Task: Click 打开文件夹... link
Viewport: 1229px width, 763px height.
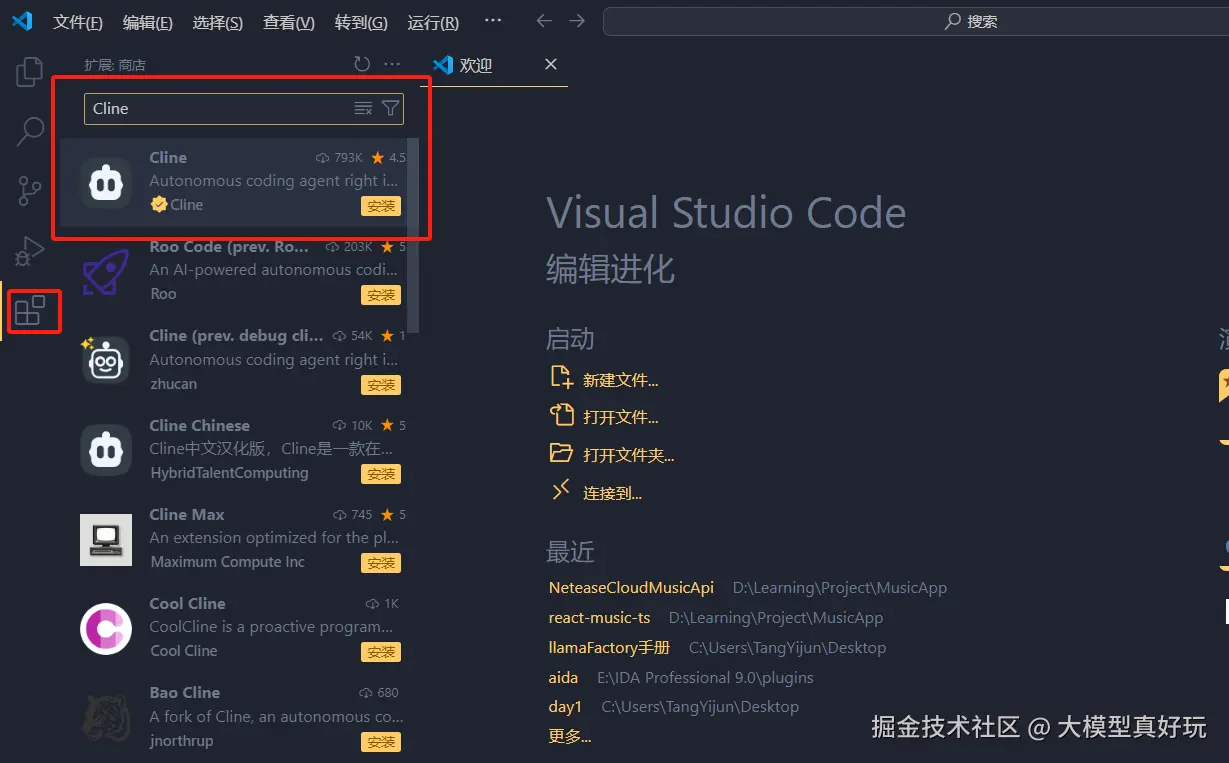Action: pyautogui.click(x=628, y=455)
